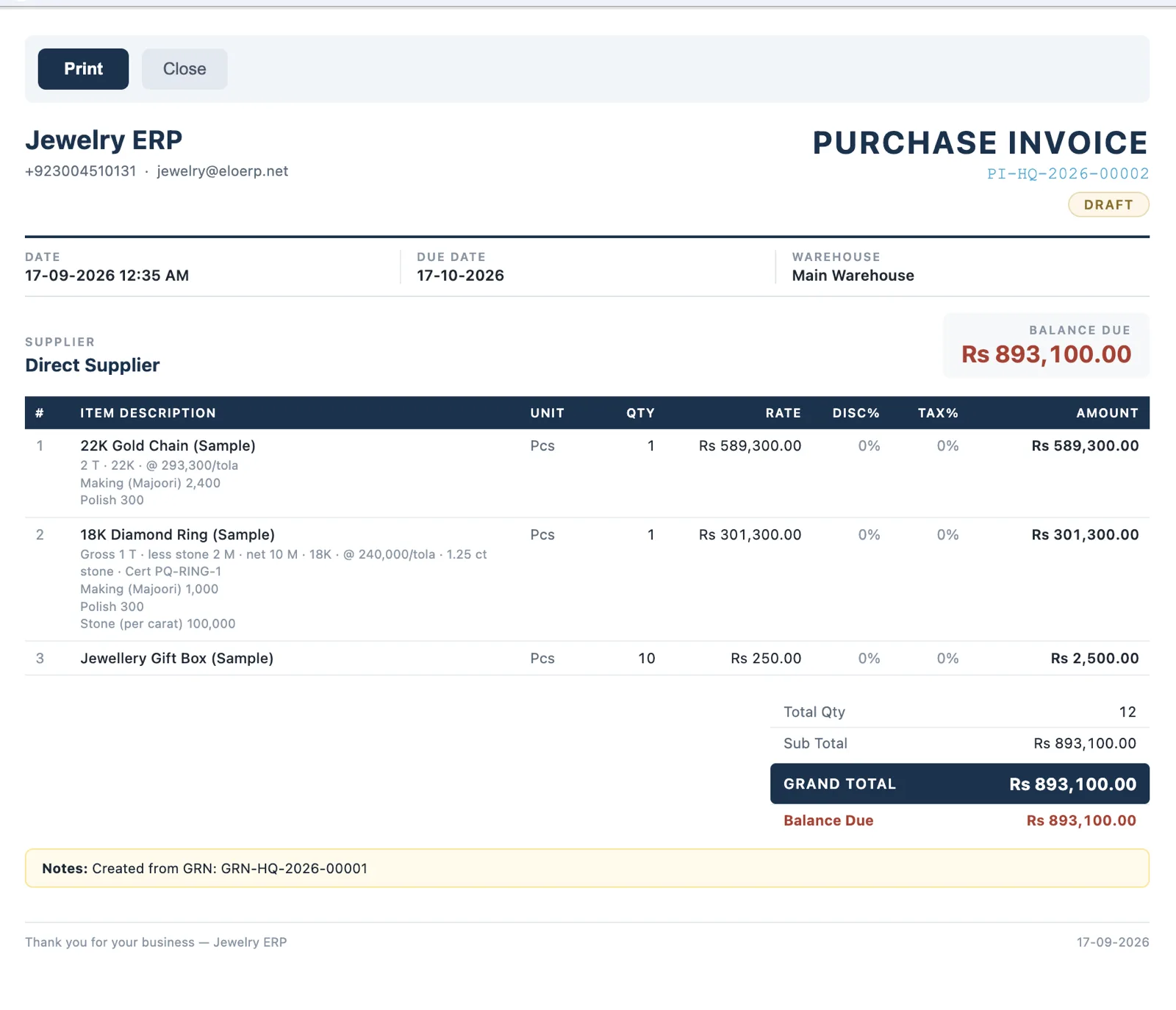Image resolution: width=1176 pixels, height=1010 pixels.
Task: Click the DISC% column header
Action: point(856,413)
